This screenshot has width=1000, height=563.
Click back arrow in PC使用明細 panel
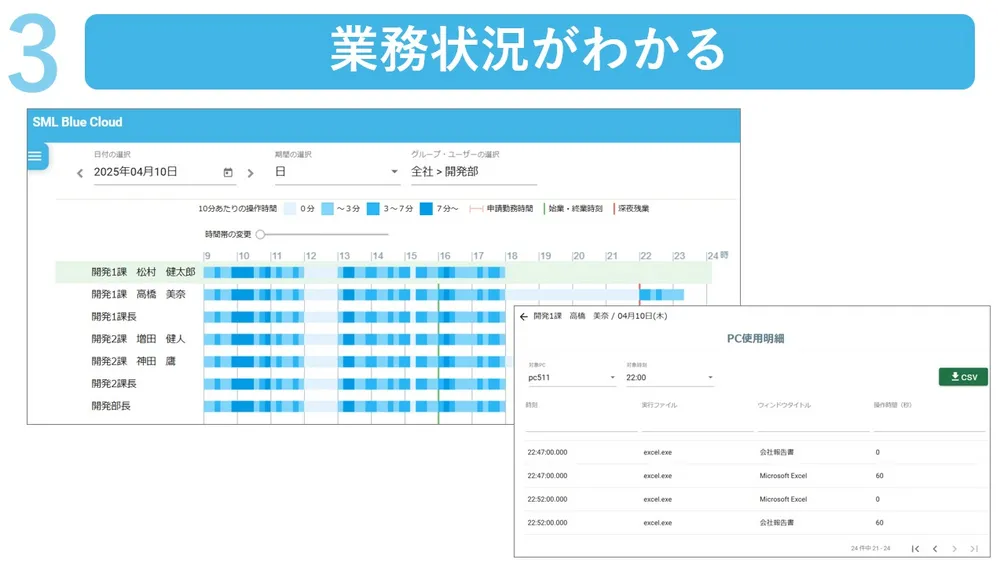tap(524, 316)
